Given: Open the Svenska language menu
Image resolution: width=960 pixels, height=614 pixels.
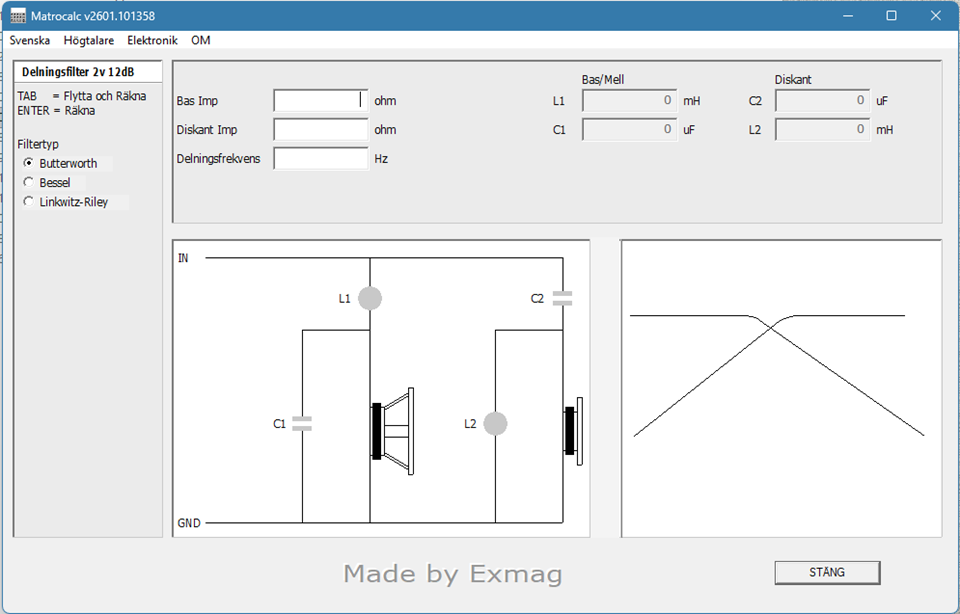Looking at the screenshot, I should [x=30, y=40].
